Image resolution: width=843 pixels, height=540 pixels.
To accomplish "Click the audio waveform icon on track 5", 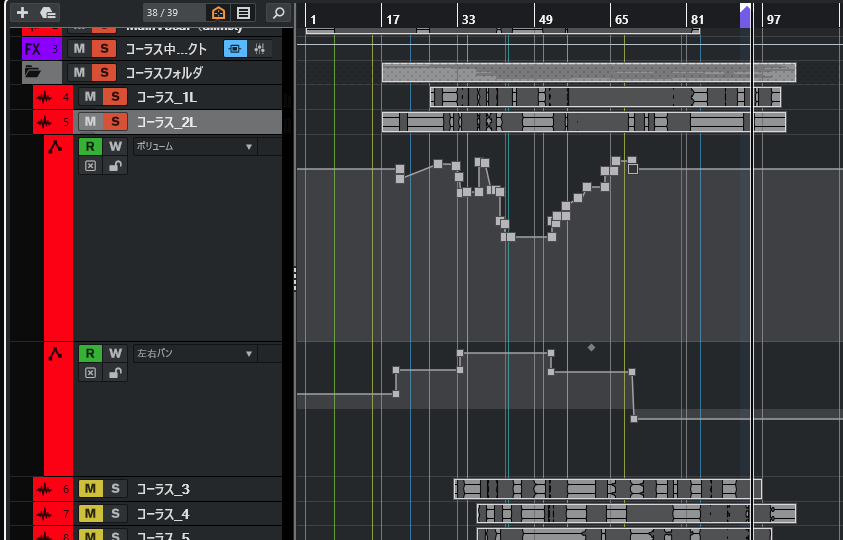I will pos(44,122).
